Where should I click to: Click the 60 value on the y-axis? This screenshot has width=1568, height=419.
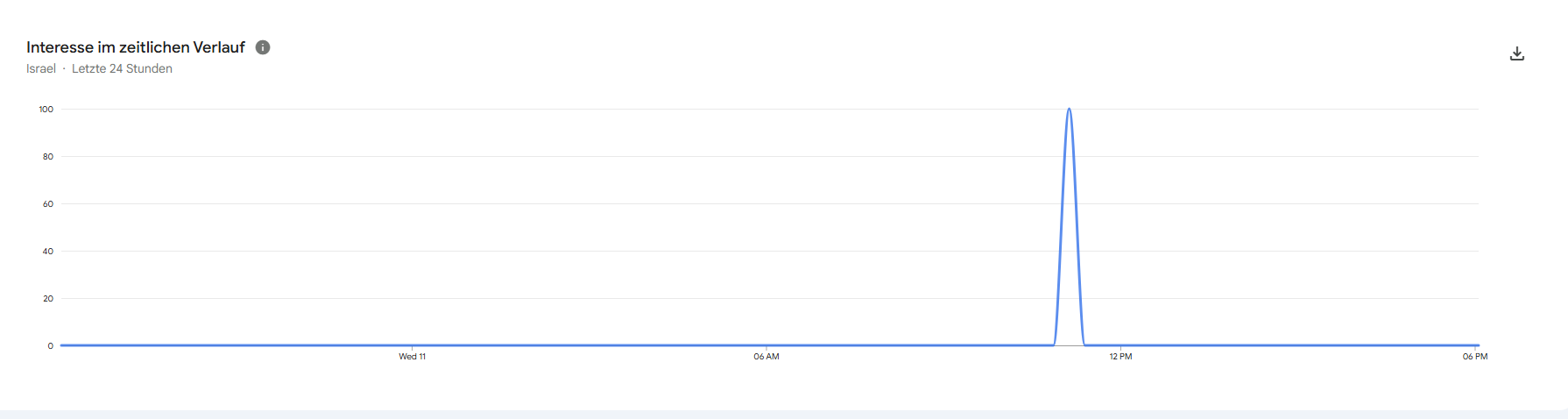point(48,204)
